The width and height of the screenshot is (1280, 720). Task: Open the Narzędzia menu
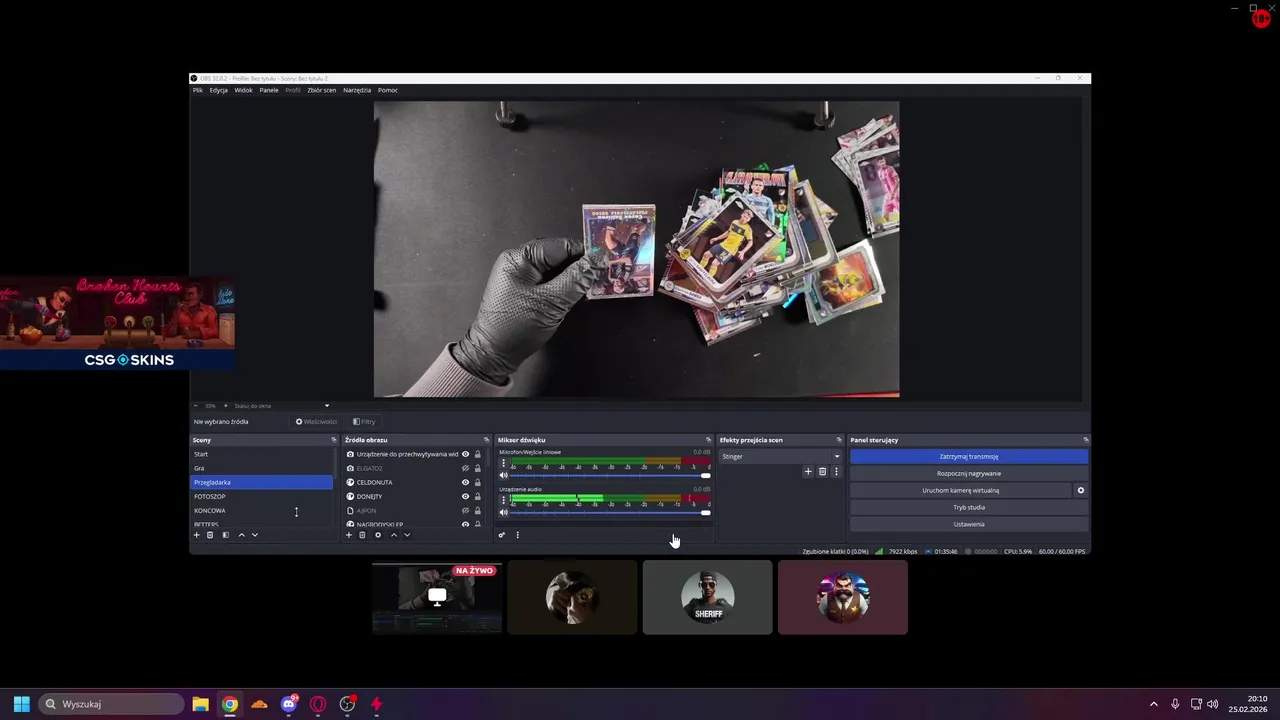pyautogui.click(x=356, y=90)
